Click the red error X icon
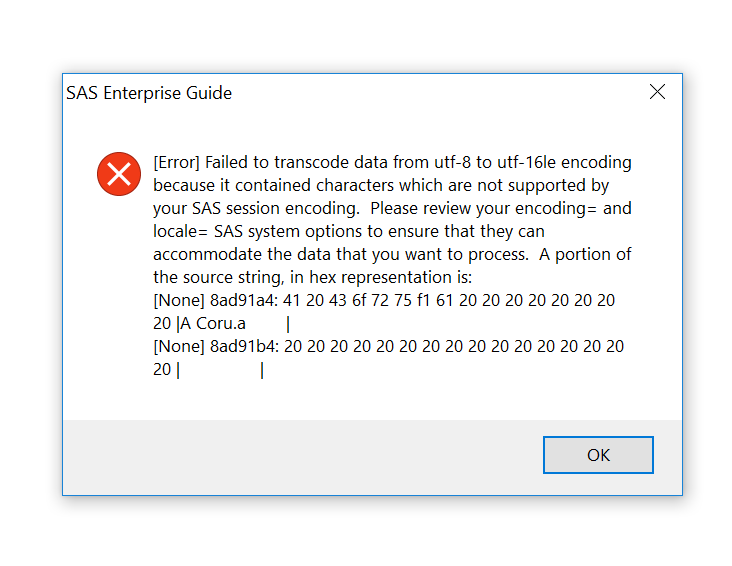 (x=119, y=175)
